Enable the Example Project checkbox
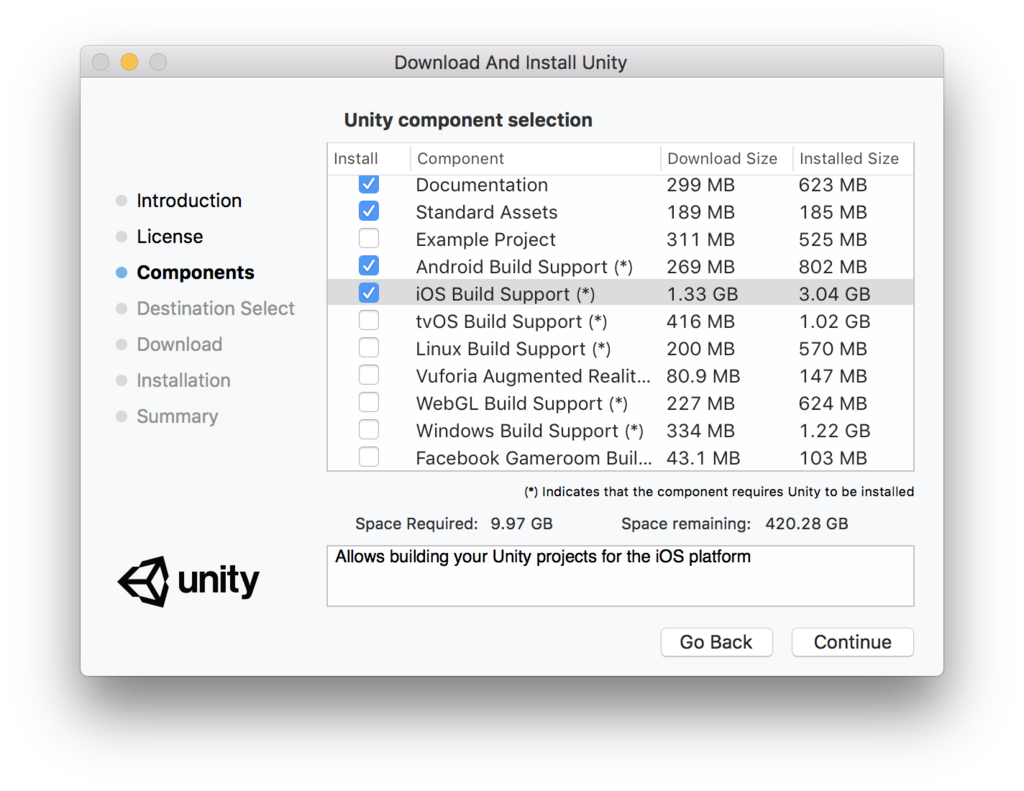Screen dimensions: 1024x791 tap(369, 239)
